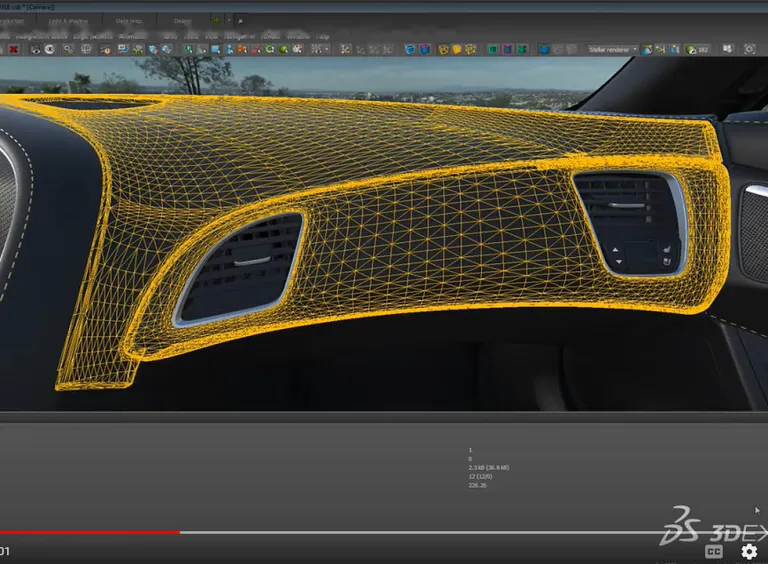Click the clock gauge toolbar icon
The height and width of the screenshot is (564, 768).
(x=105, y=49)
